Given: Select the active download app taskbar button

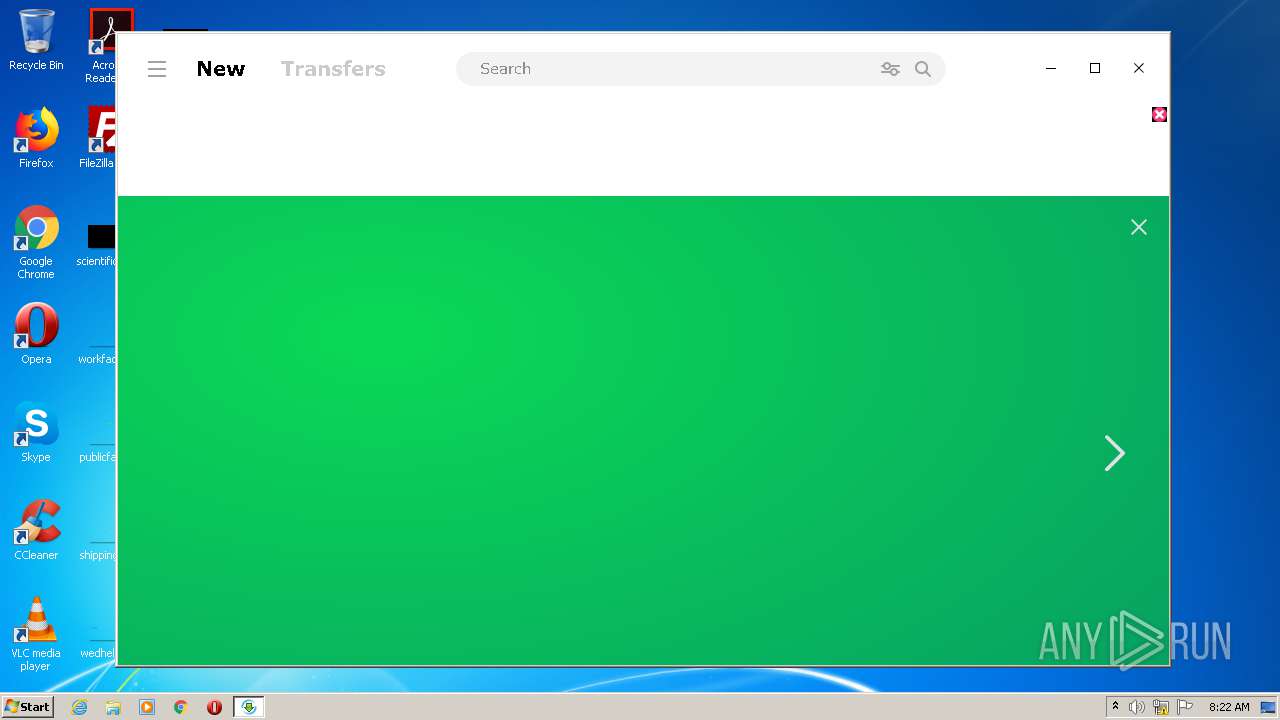Looking at the screenshot, I should [248, 707].
